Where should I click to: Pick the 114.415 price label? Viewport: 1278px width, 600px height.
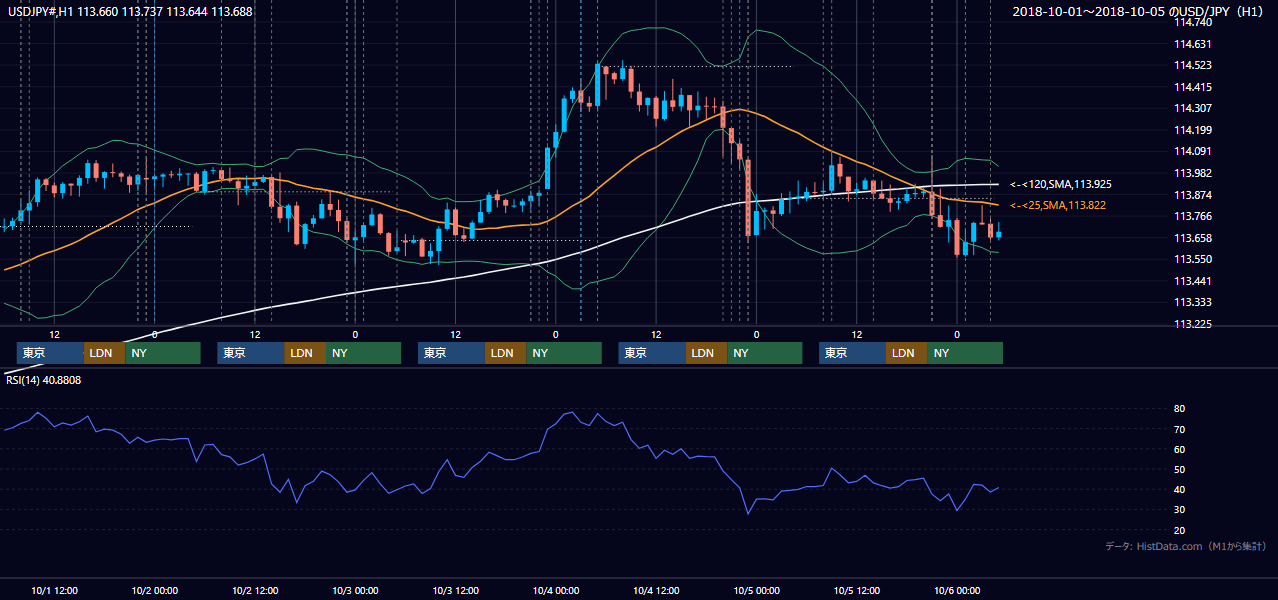click(x=1192, y=87)
